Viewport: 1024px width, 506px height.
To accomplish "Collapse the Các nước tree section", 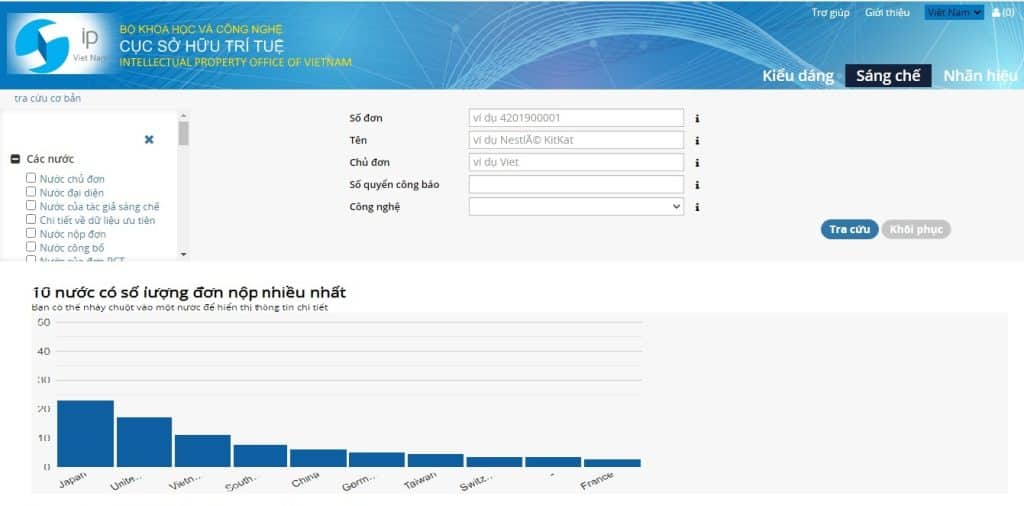I will pyautogui.click(x=16, y=159).
